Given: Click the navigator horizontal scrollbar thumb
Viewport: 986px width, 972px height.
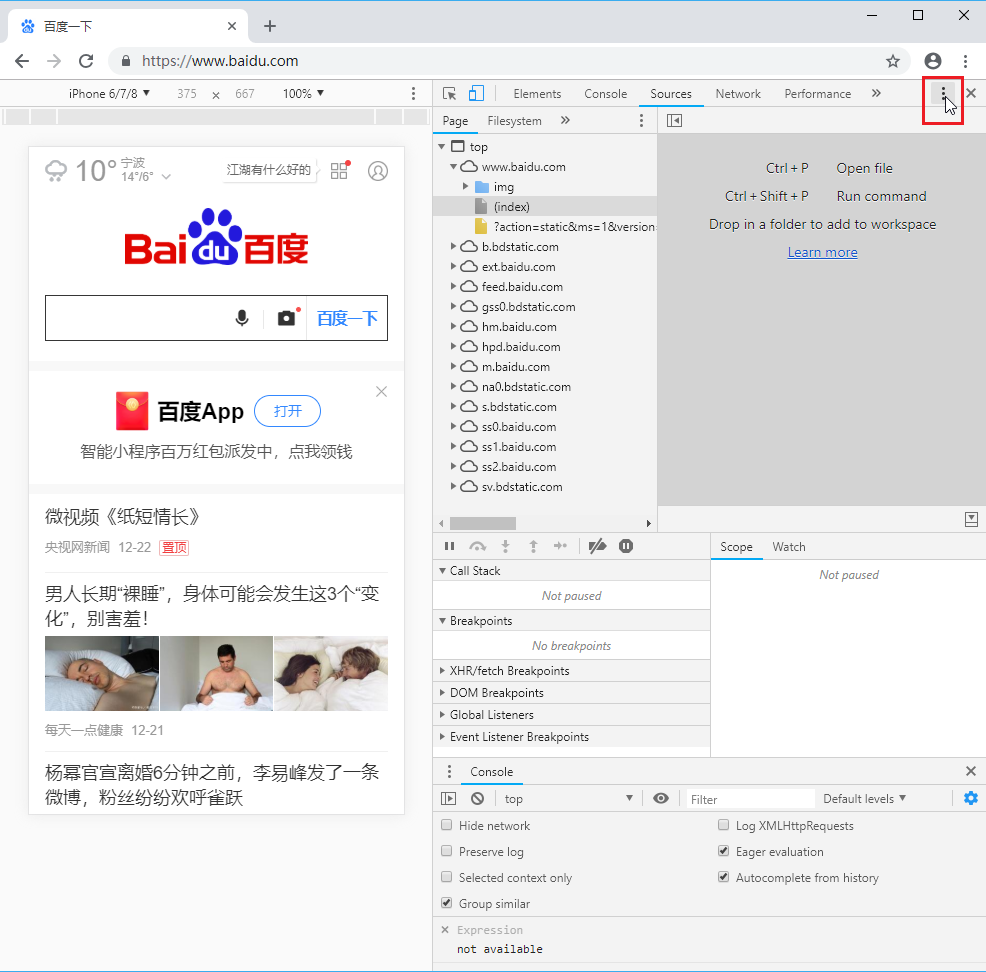Looking at the screenshot, I should (x=483, y=523).
